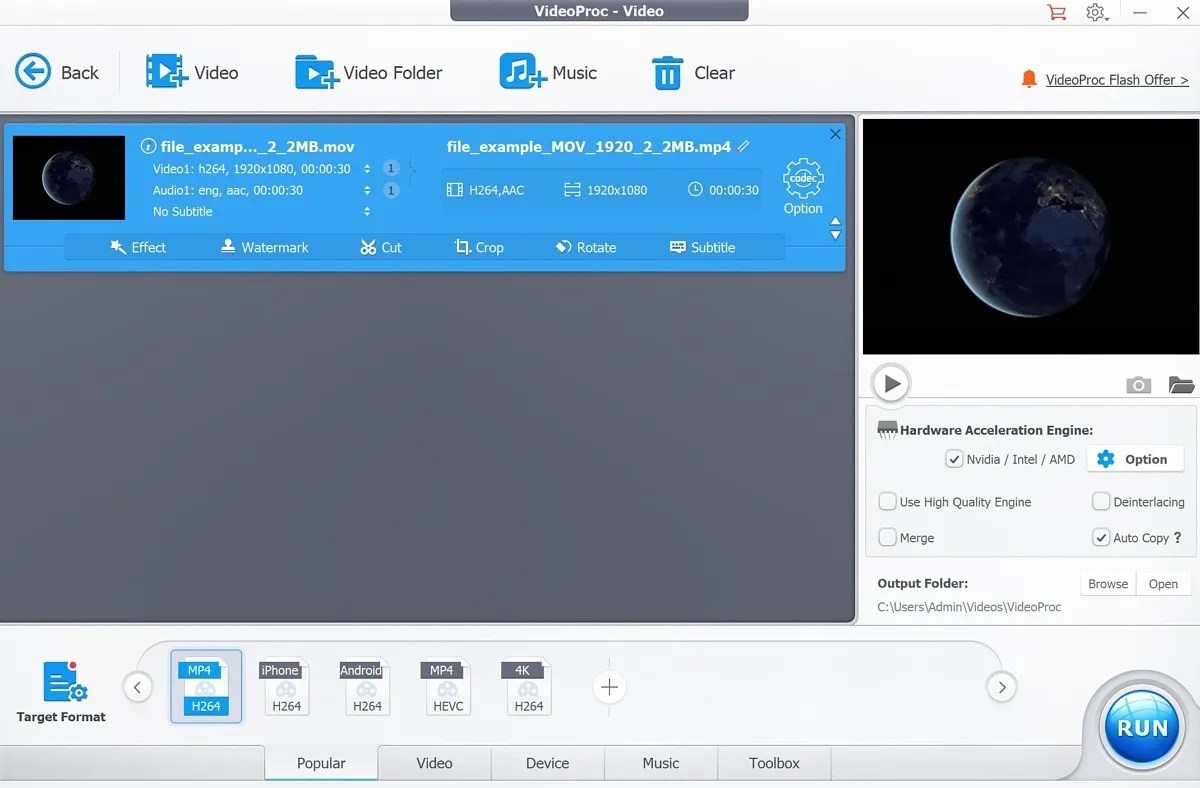Click the Earth preview video frame
This screenshot has width=1200, height=788.
click(x=1029, y=236)
